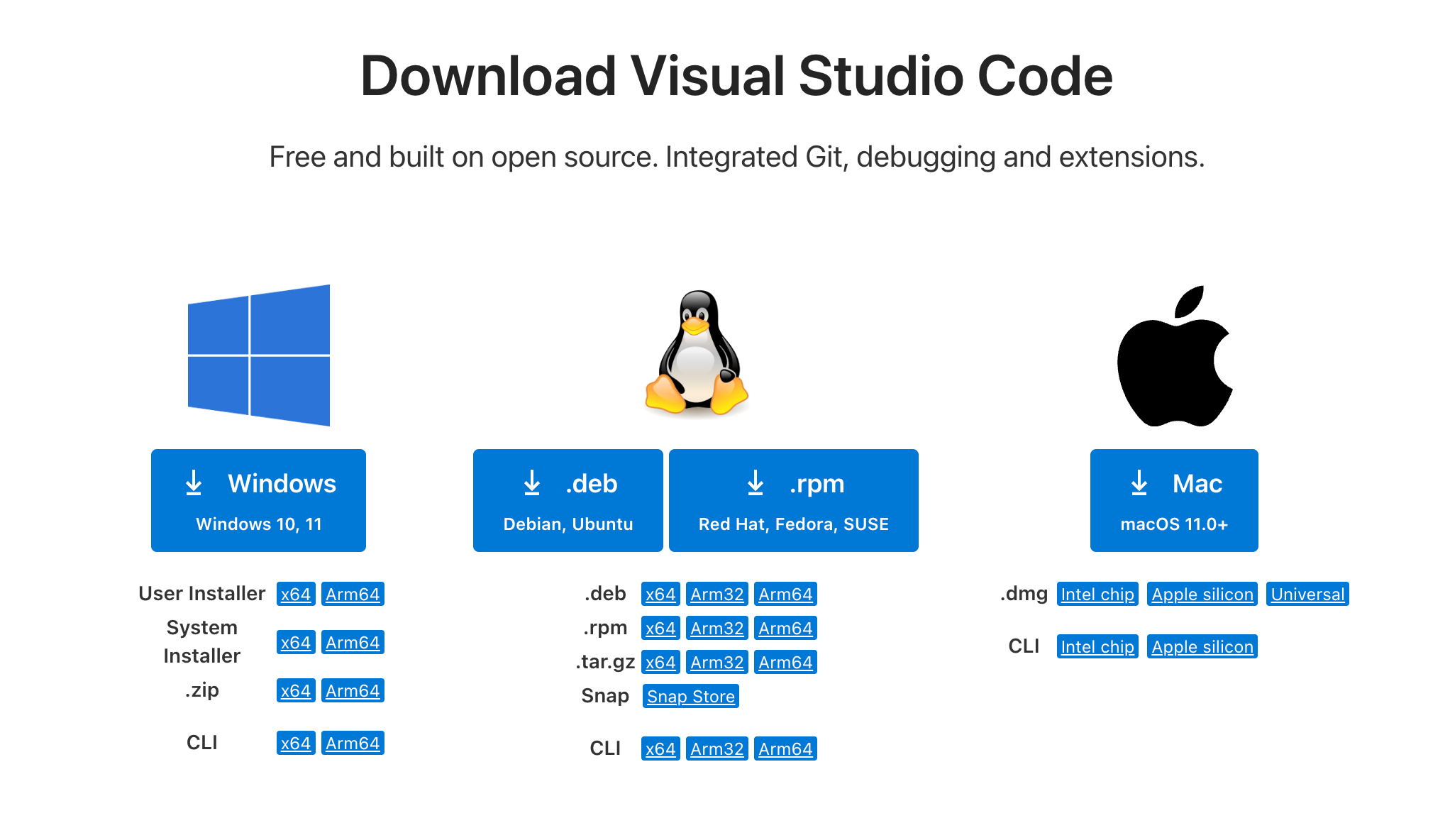Download Linux .rpm x64 link
Screen dimensions: 1450x840
(660, 628)
